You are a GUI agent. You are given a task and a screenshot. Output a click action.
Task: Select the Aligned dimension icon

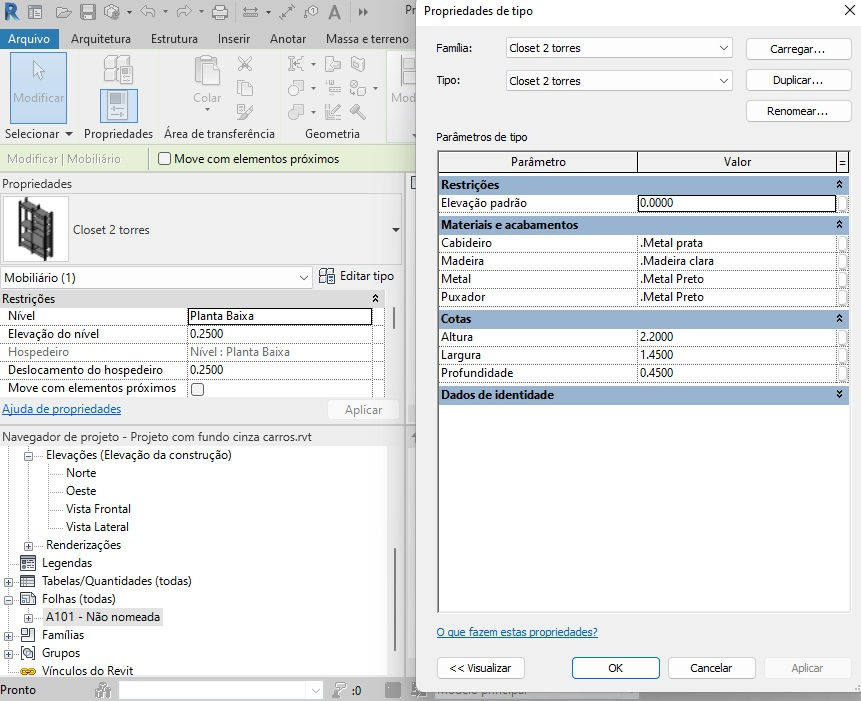[x=287, y=12]
